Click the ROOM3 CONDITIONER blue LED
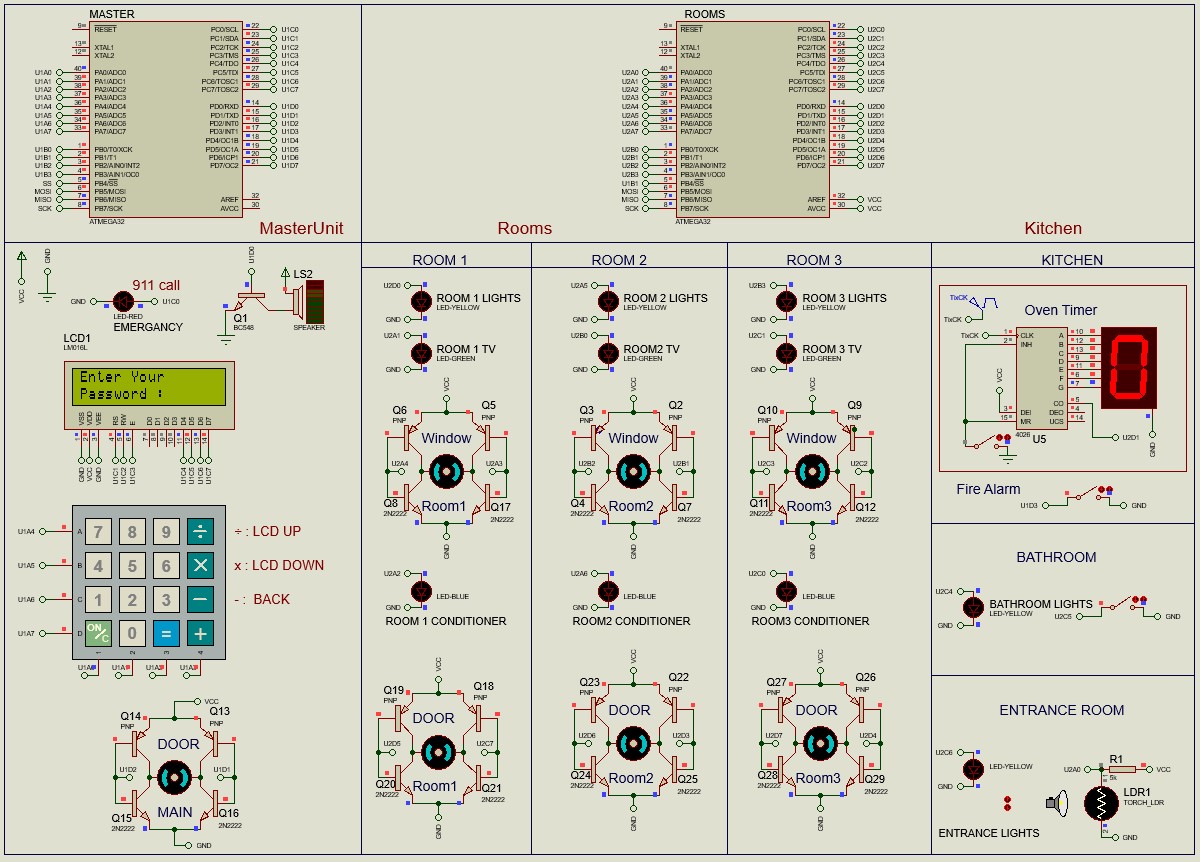 pos(786,592)
